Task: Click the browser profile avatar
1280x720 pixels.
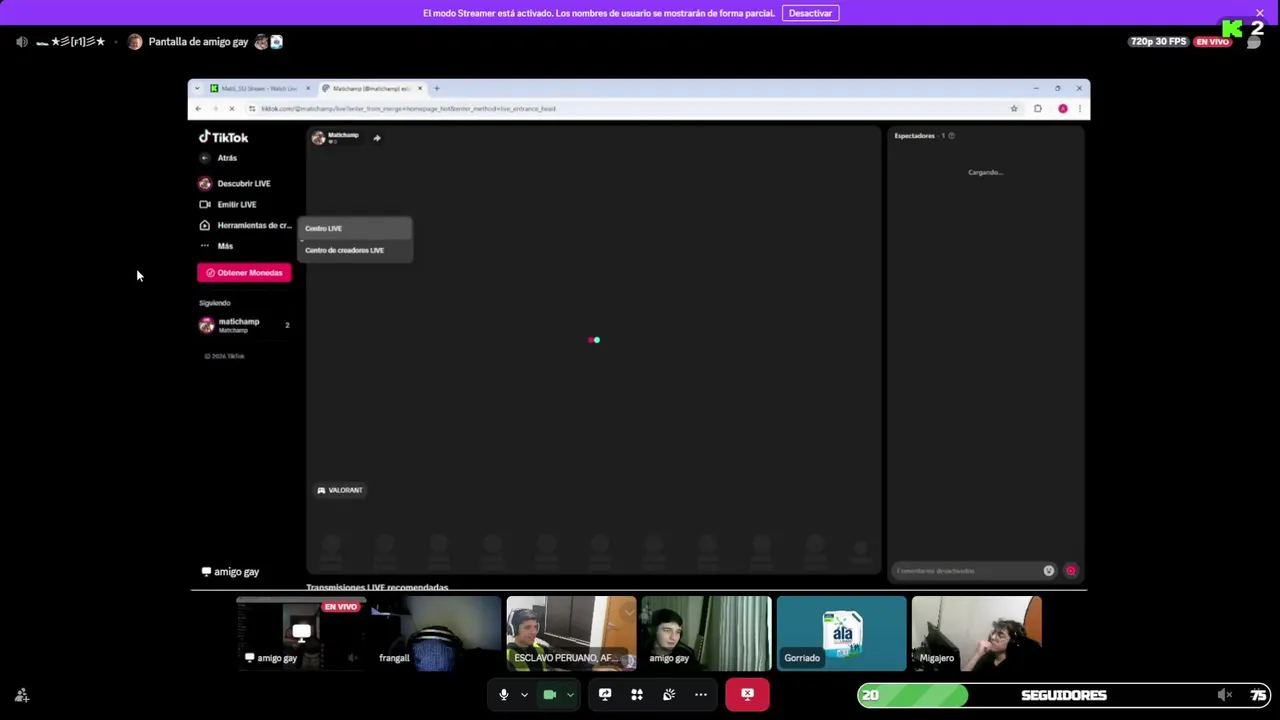Action: pos(1063,108)
